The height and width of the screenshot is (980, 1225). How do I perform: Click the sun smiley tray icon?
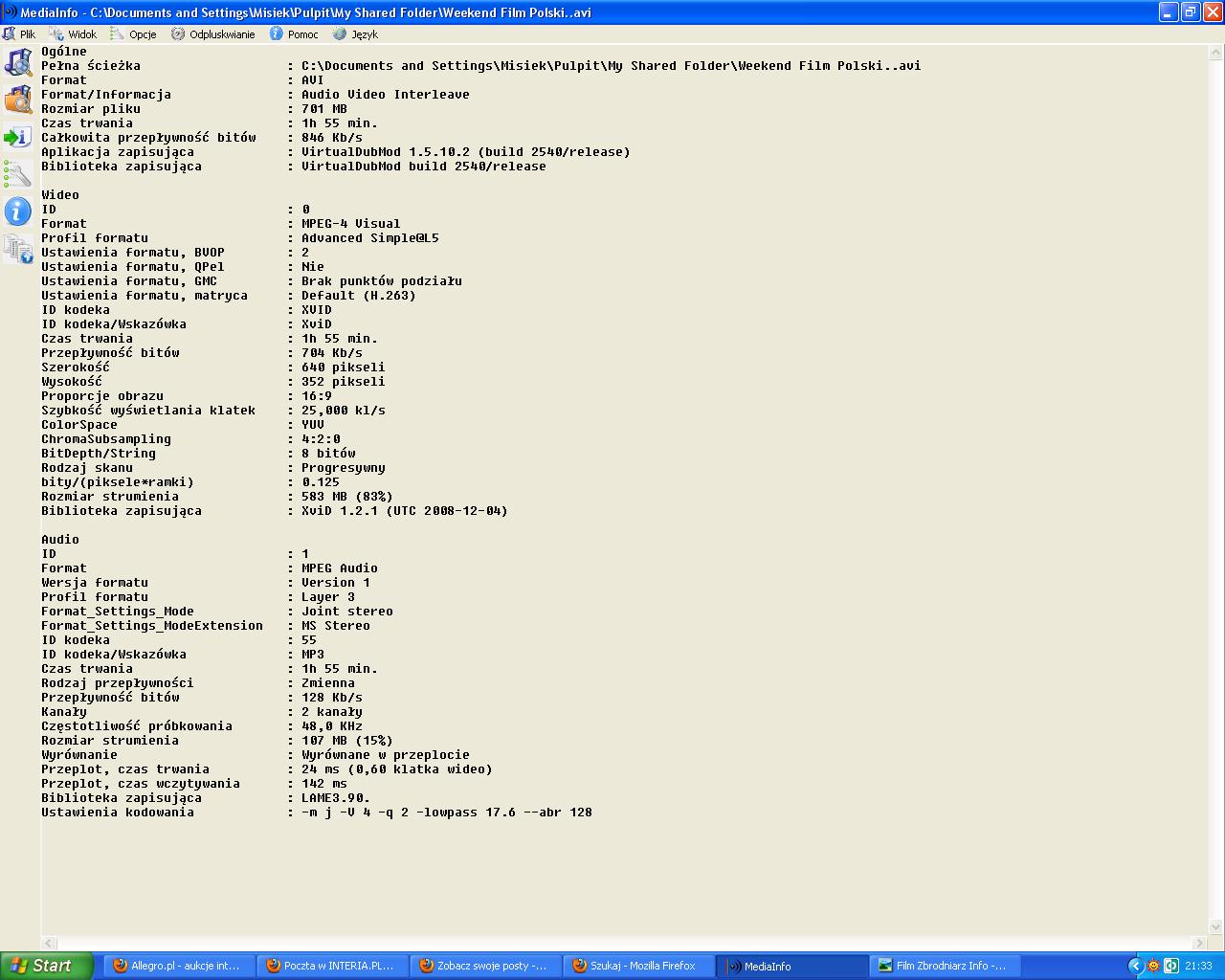(1153, 966)
